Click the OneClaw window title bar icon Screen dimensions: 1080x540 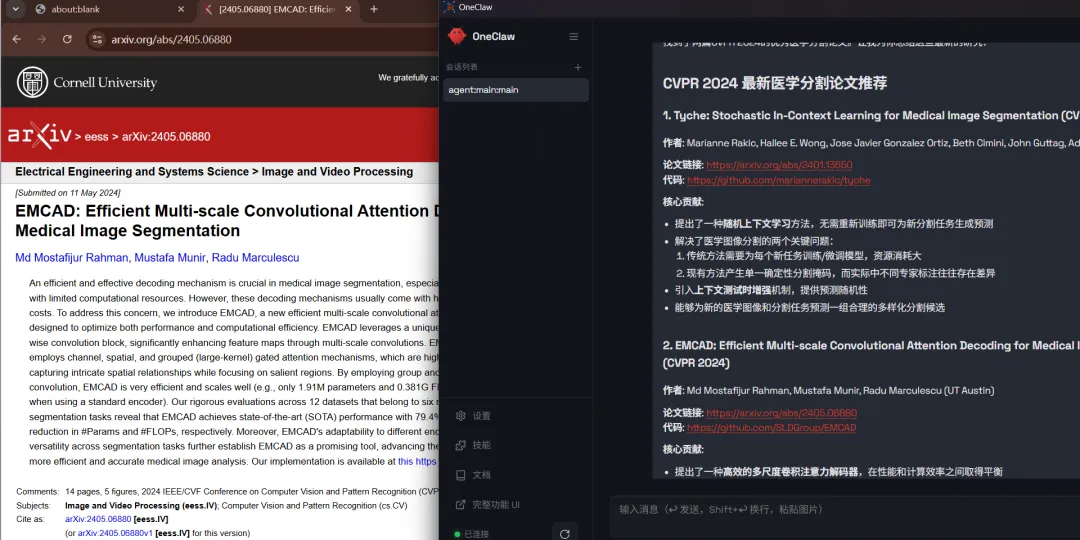[x=450, y=7]
